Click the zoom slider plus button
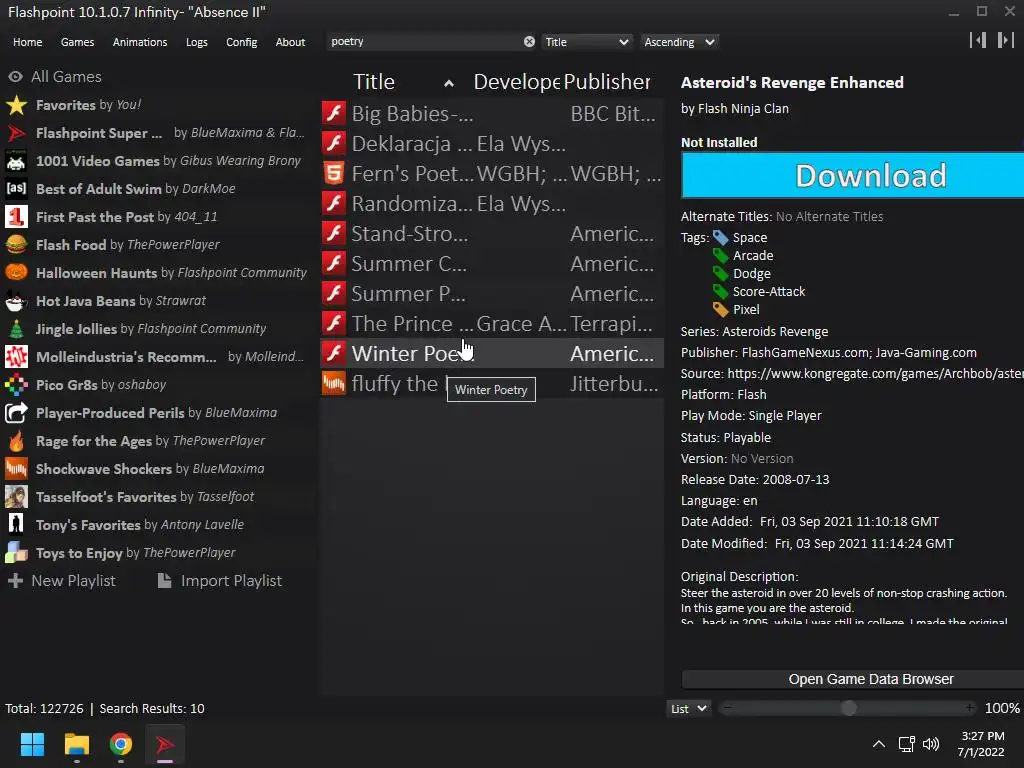The width and height of the screenshot is (1024, 768). point(970,709)
